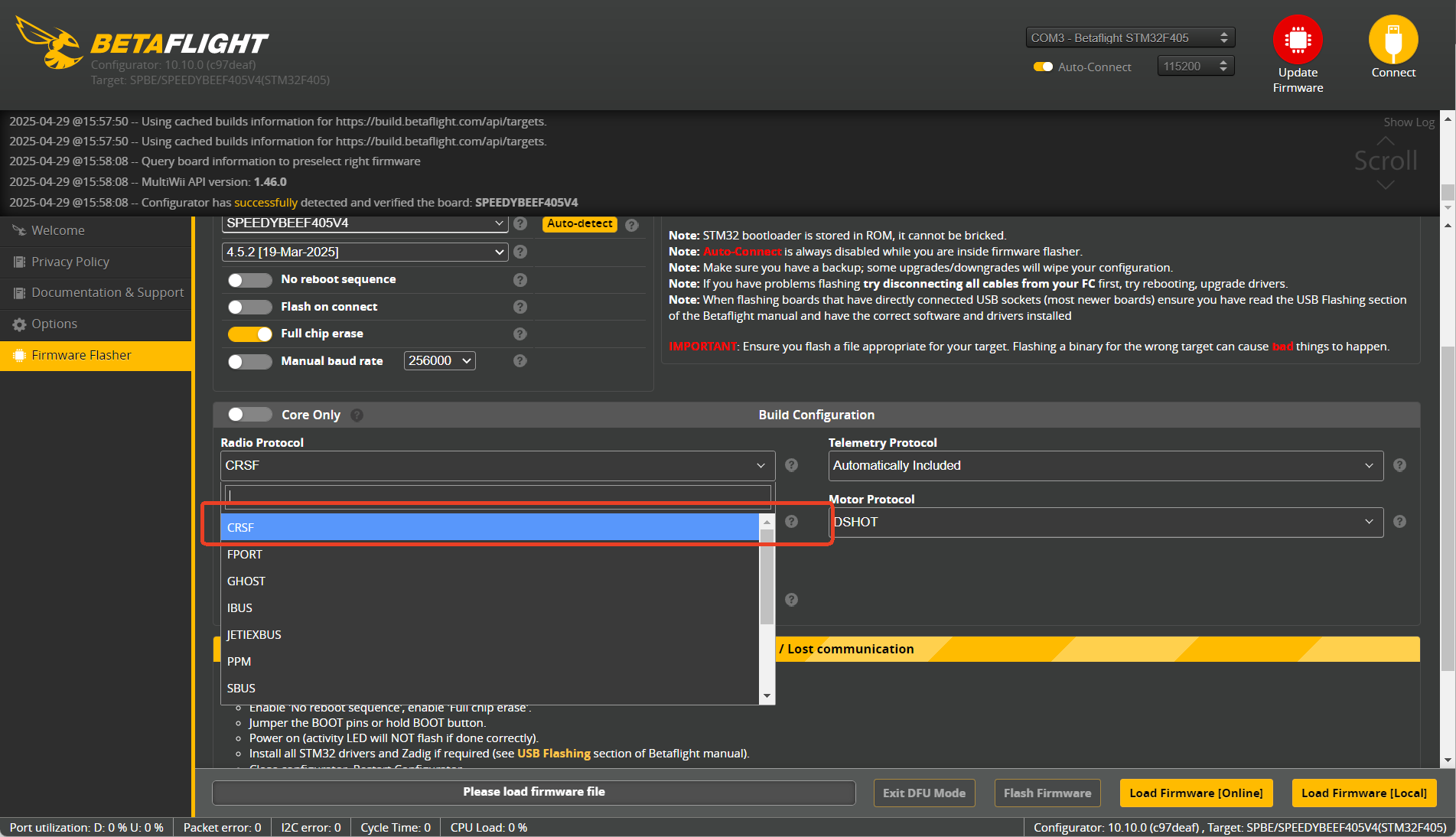Enable No reboot sequence switch
This screenshot has width=1456, height=837.
coord(249,280)
